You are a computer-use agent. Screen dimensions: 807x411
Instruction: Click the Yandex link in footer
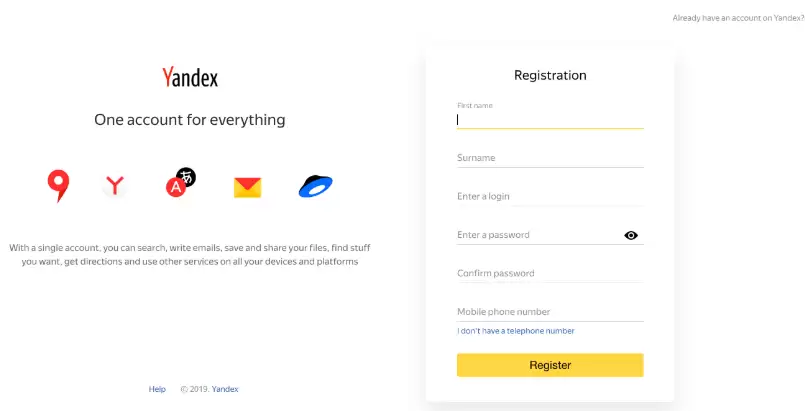[225, 389]
